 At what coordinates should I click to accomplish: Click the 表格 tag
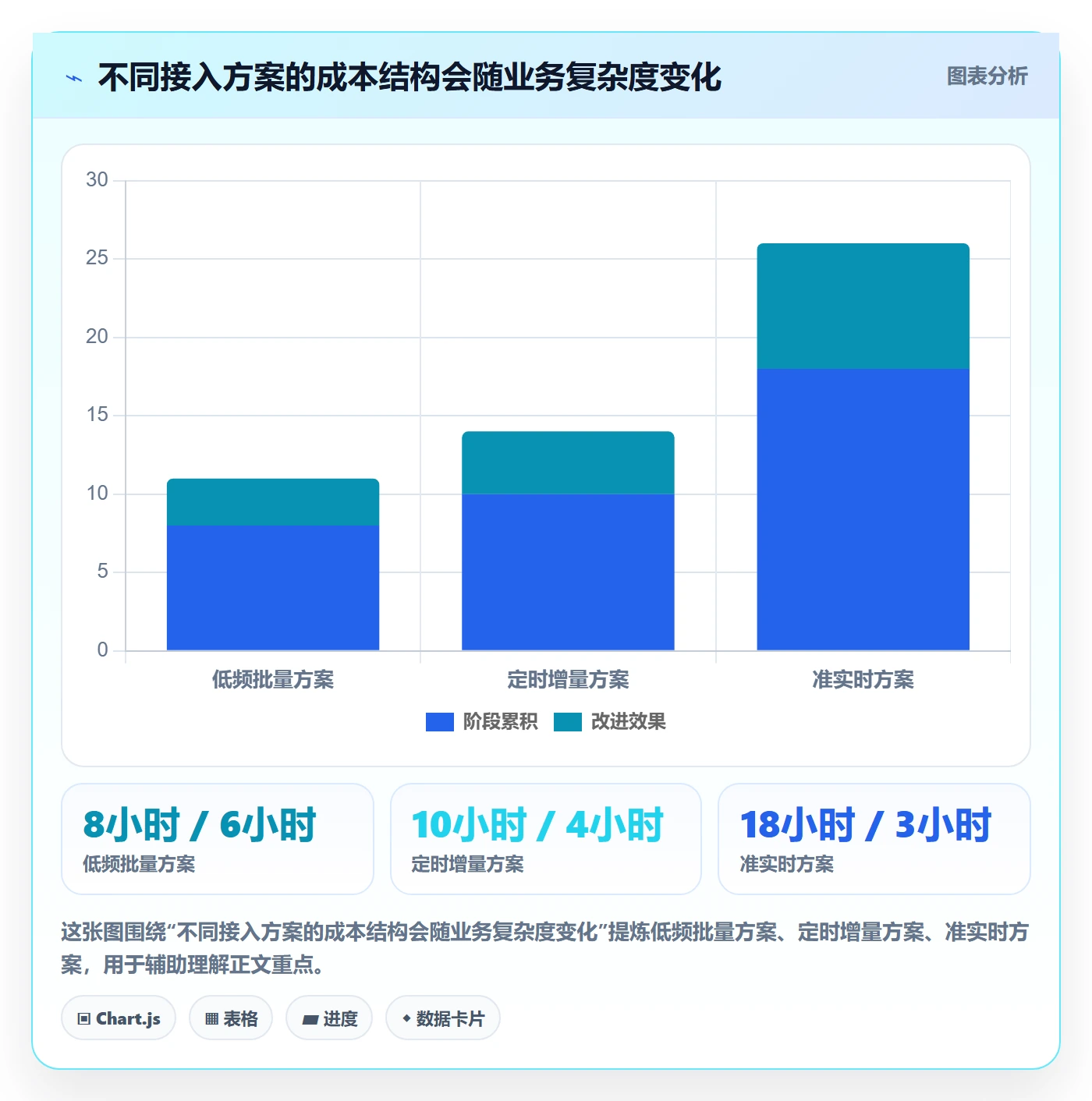click(231, 1018)
